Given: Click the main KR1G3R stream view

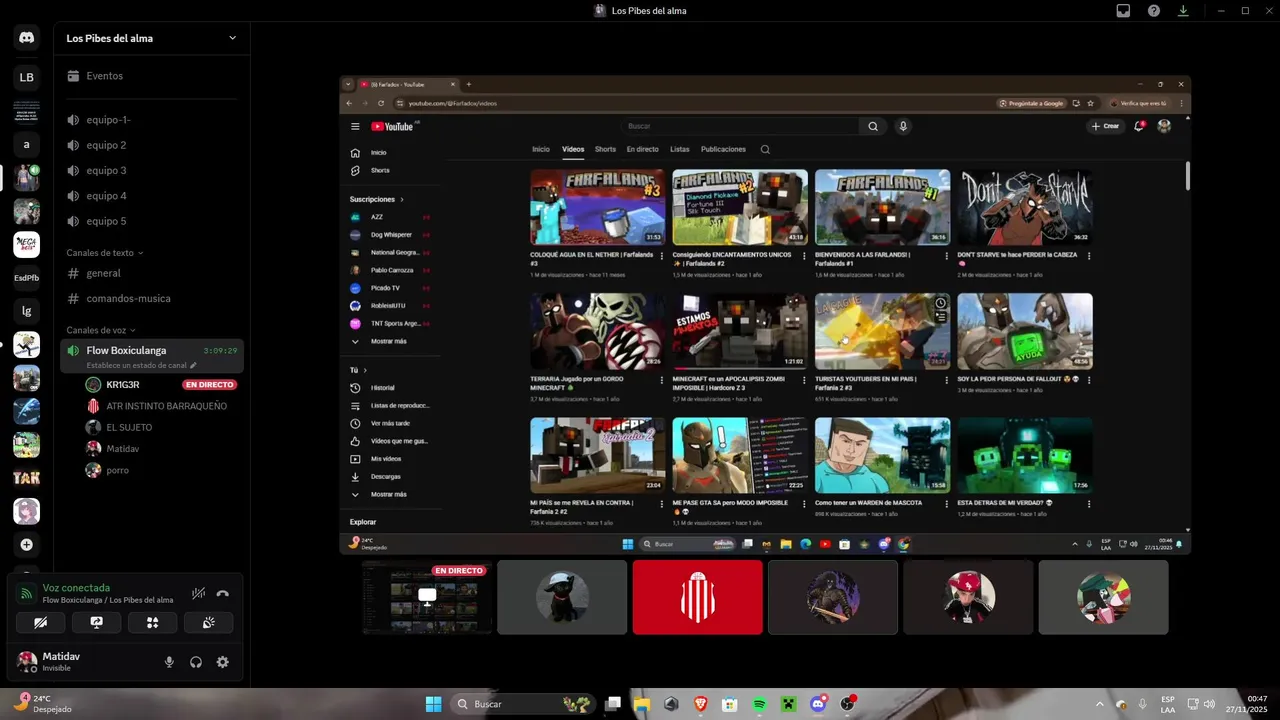Looking at the screenshot, I should pos(765,315).
